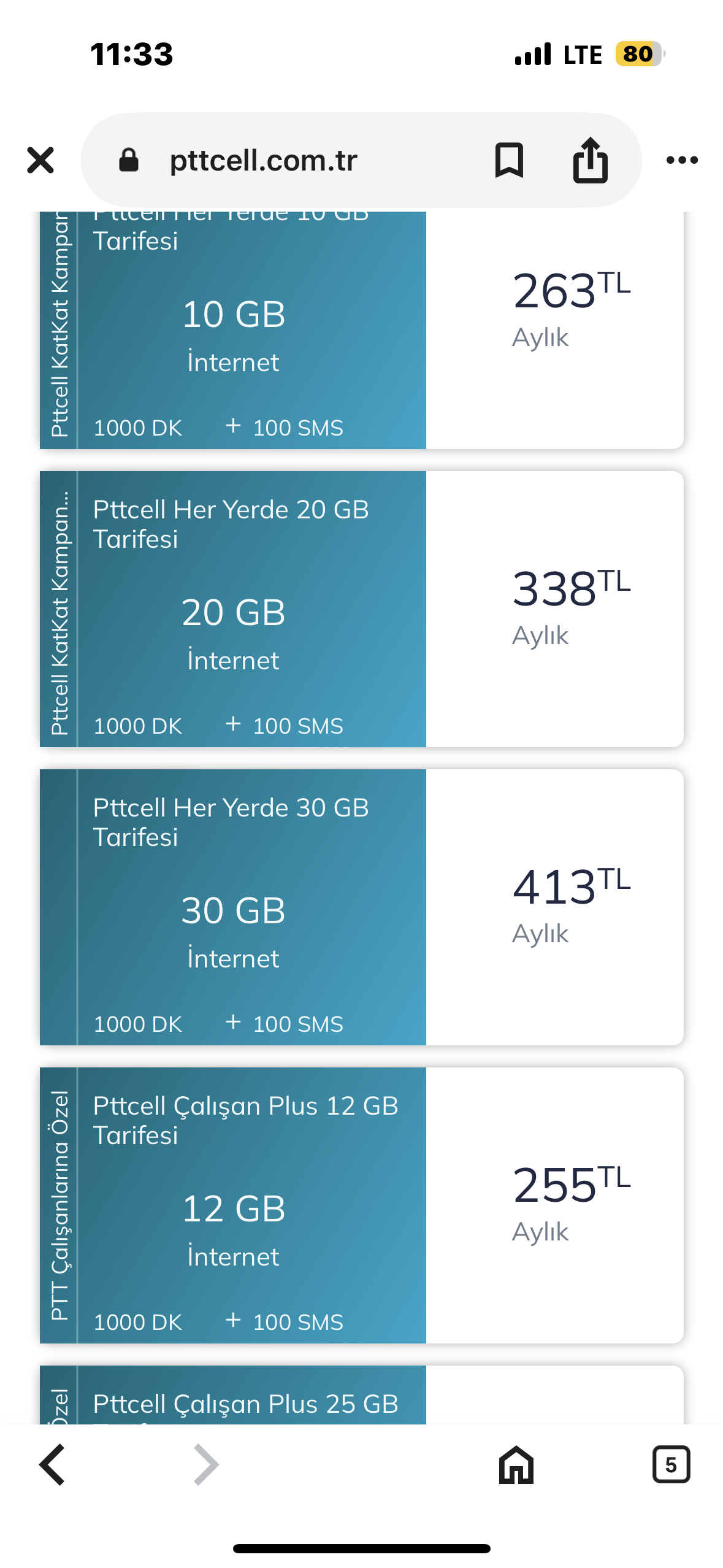
Task: Select the 413 TL Aylık price panel
Action: 554,907
